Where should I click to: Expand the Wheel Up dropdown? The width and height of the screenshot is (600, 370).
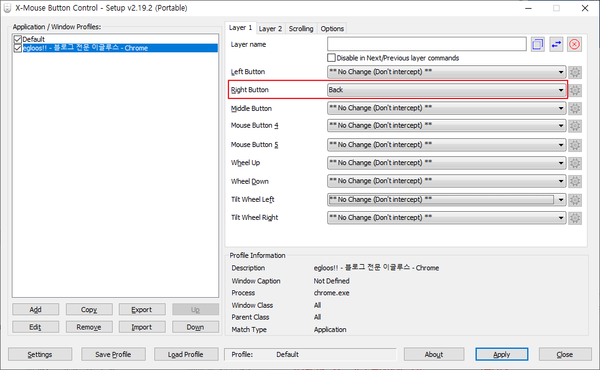coord(446,163)
